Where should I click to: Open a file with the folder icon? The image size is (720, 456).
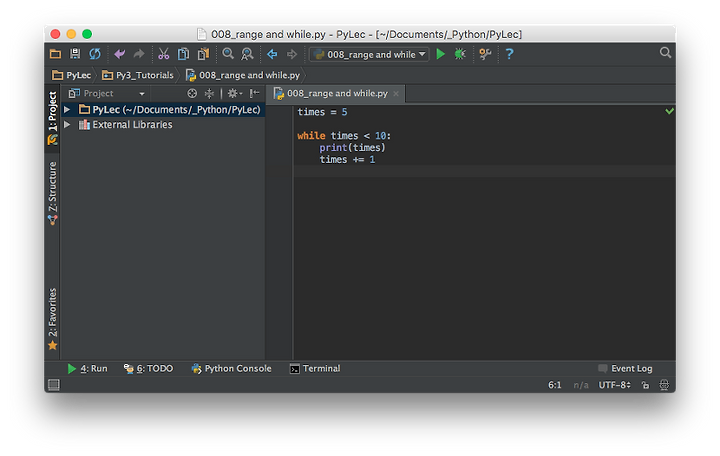click(x=56, y=54)
